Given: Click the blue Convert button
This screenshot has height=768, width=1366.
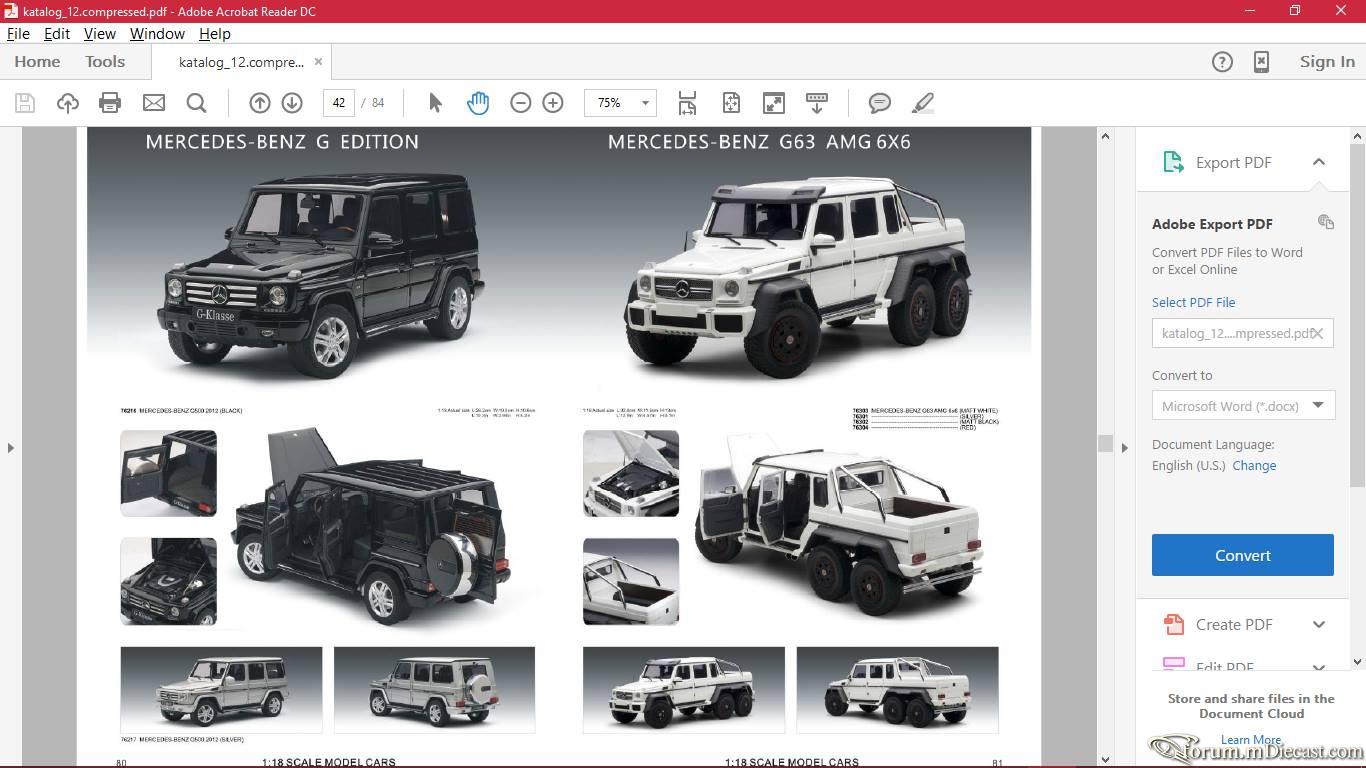Looking at the screenshot, I should click(x=1243, y=555).
